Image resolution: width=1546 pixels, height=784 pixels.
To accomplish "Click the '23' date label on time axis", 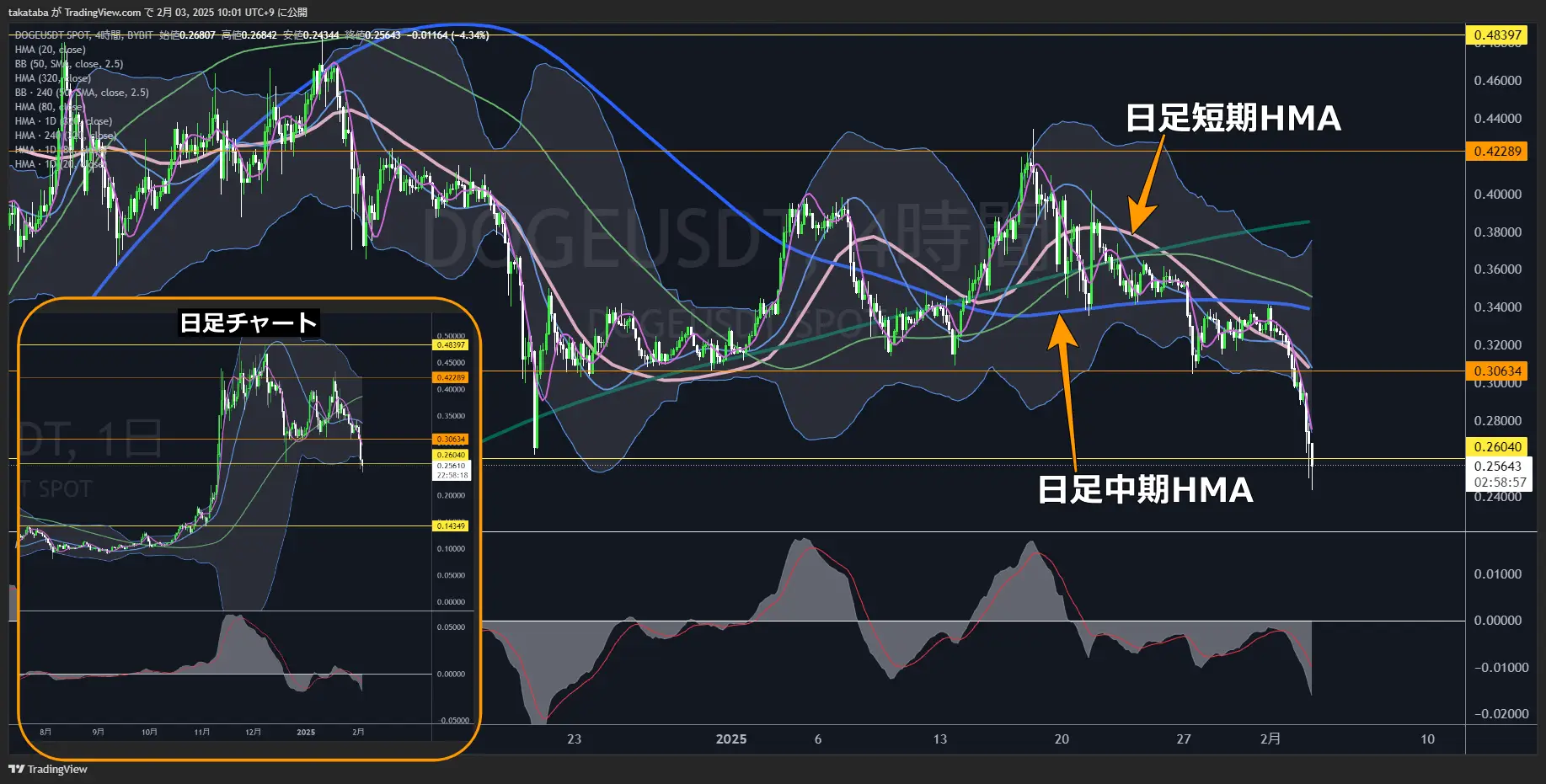I will click(x=574, y=739).
